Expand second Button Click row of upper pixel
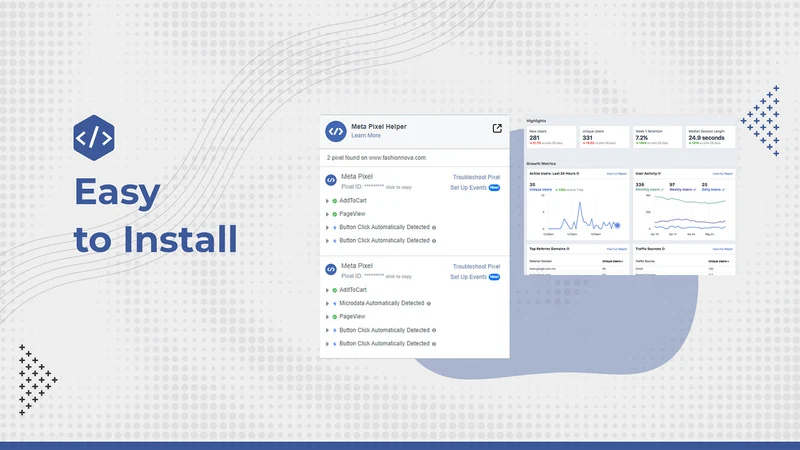This screenshot has width=800, height=450. tap(328, 241)
